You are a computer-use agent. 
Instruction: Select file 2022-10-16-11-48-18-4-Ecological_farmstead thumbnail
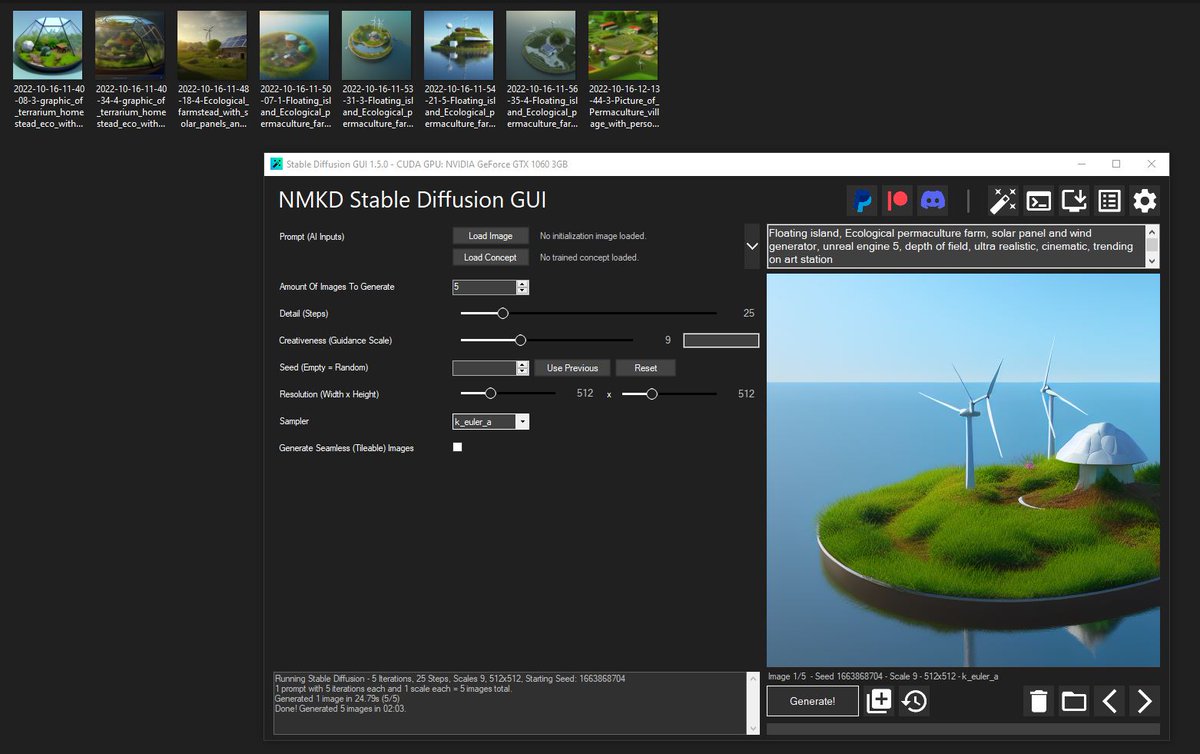coord(212,45)
